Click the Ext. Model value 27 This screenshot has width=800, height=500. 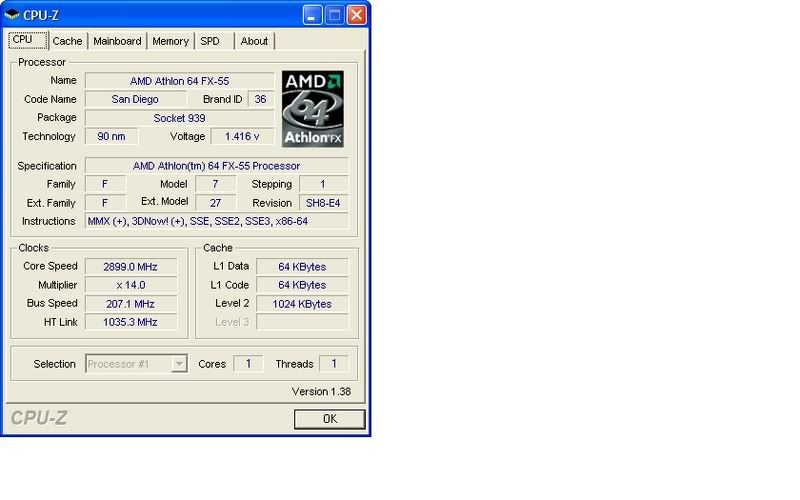215,203
